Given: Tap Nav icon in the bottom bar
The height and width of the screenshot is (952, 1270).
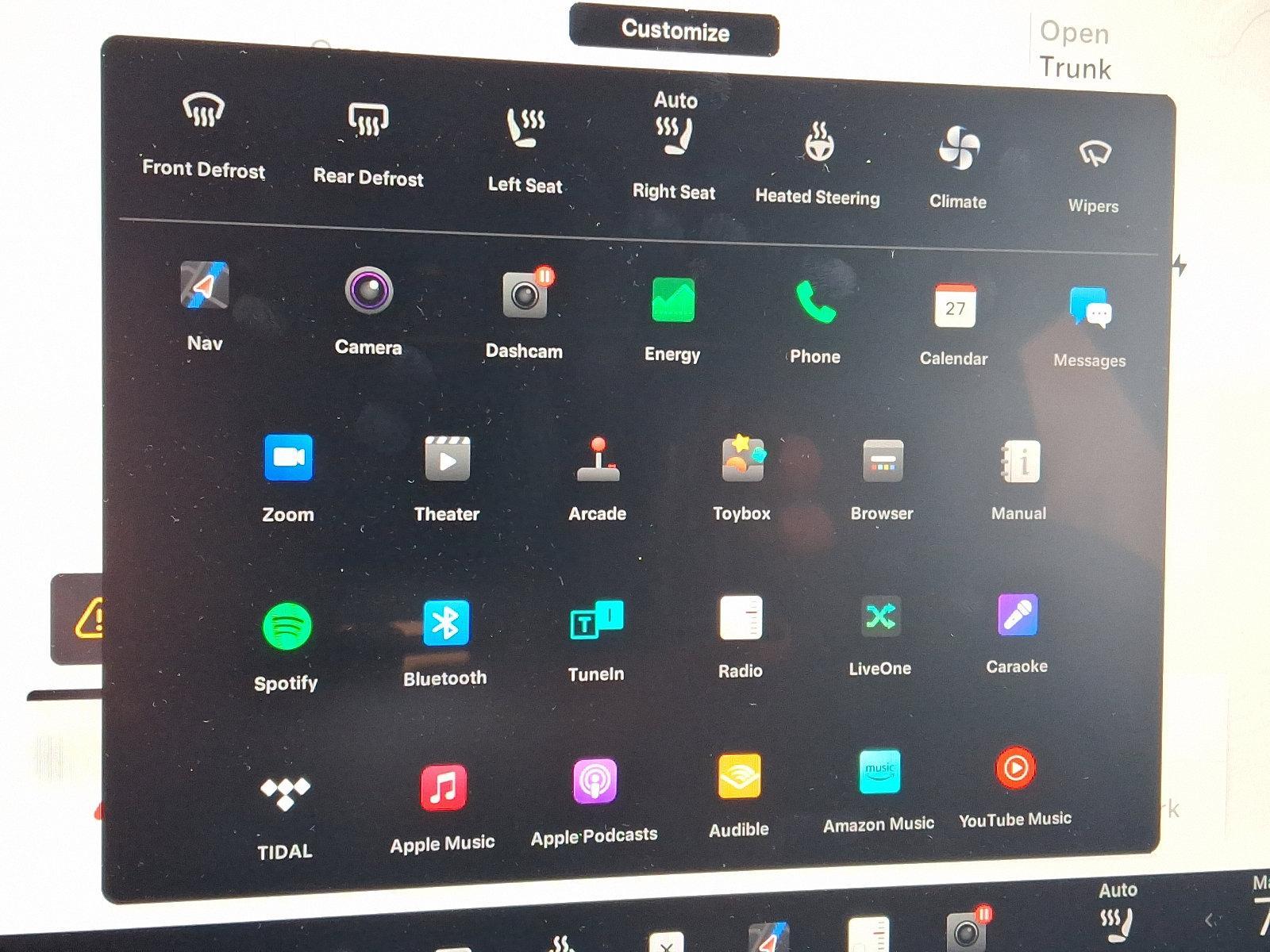Looking at the screenshot, I should (770, 938).
